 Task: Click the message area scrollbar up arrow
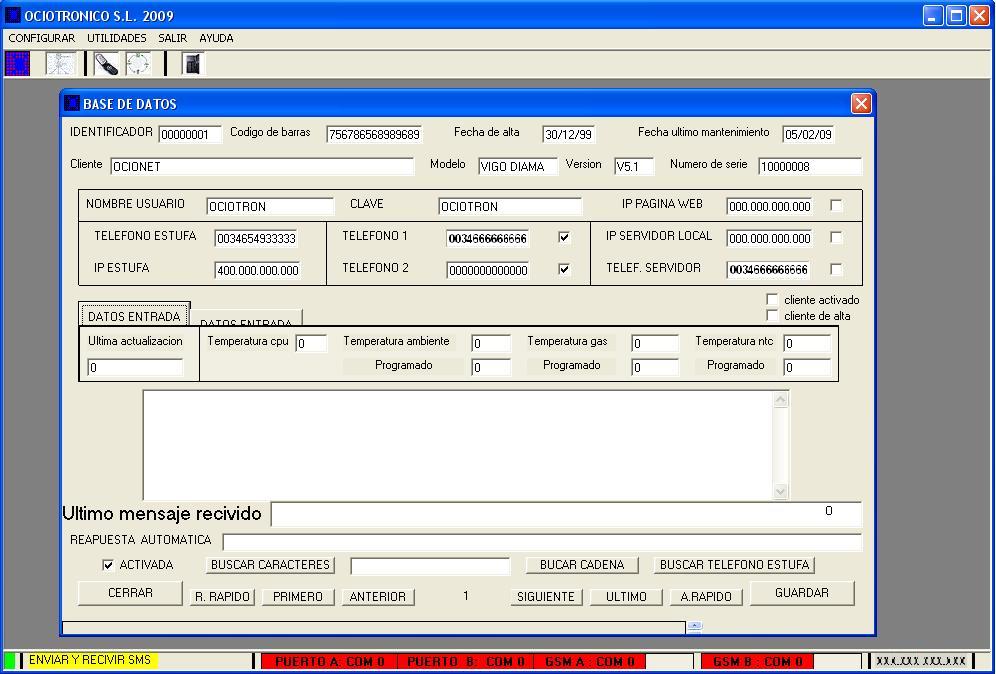(781, 400)
